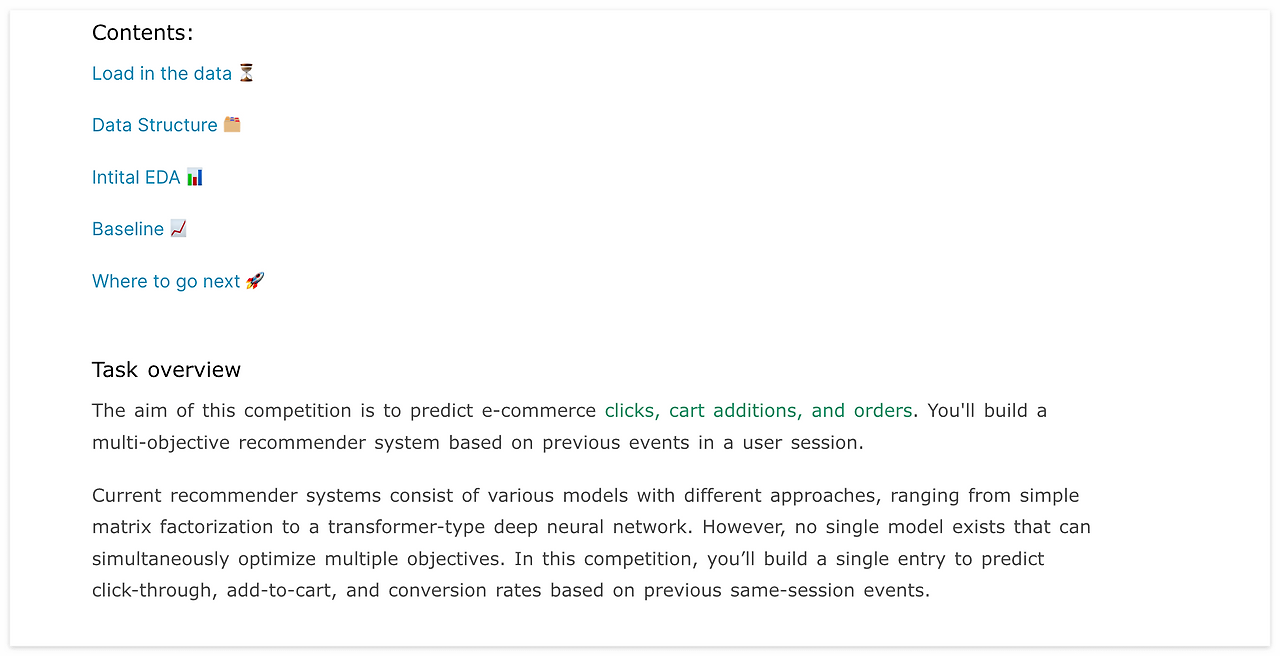Click the hourglass emoji beside Load in the data
The height and width of the screenshot is (656, 1280).
(x=246, y=73)
